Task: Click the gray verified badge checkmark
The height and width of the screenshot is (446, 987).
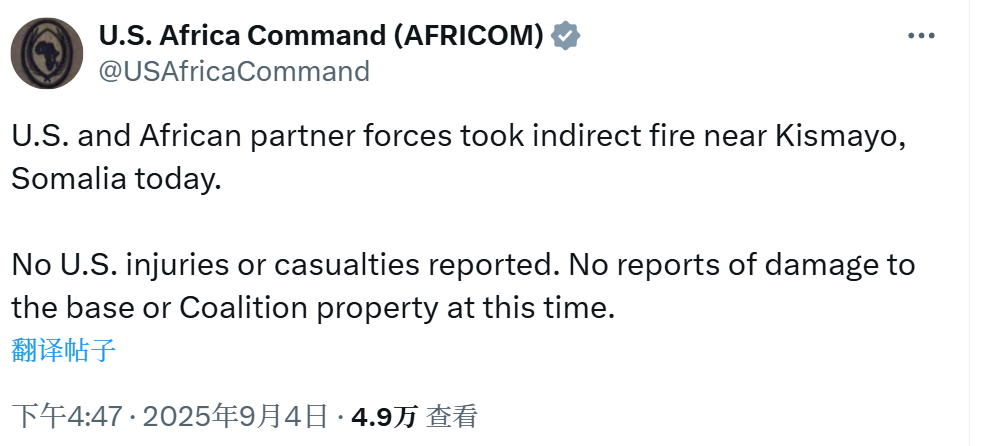Action: click(x=565, y=36)
